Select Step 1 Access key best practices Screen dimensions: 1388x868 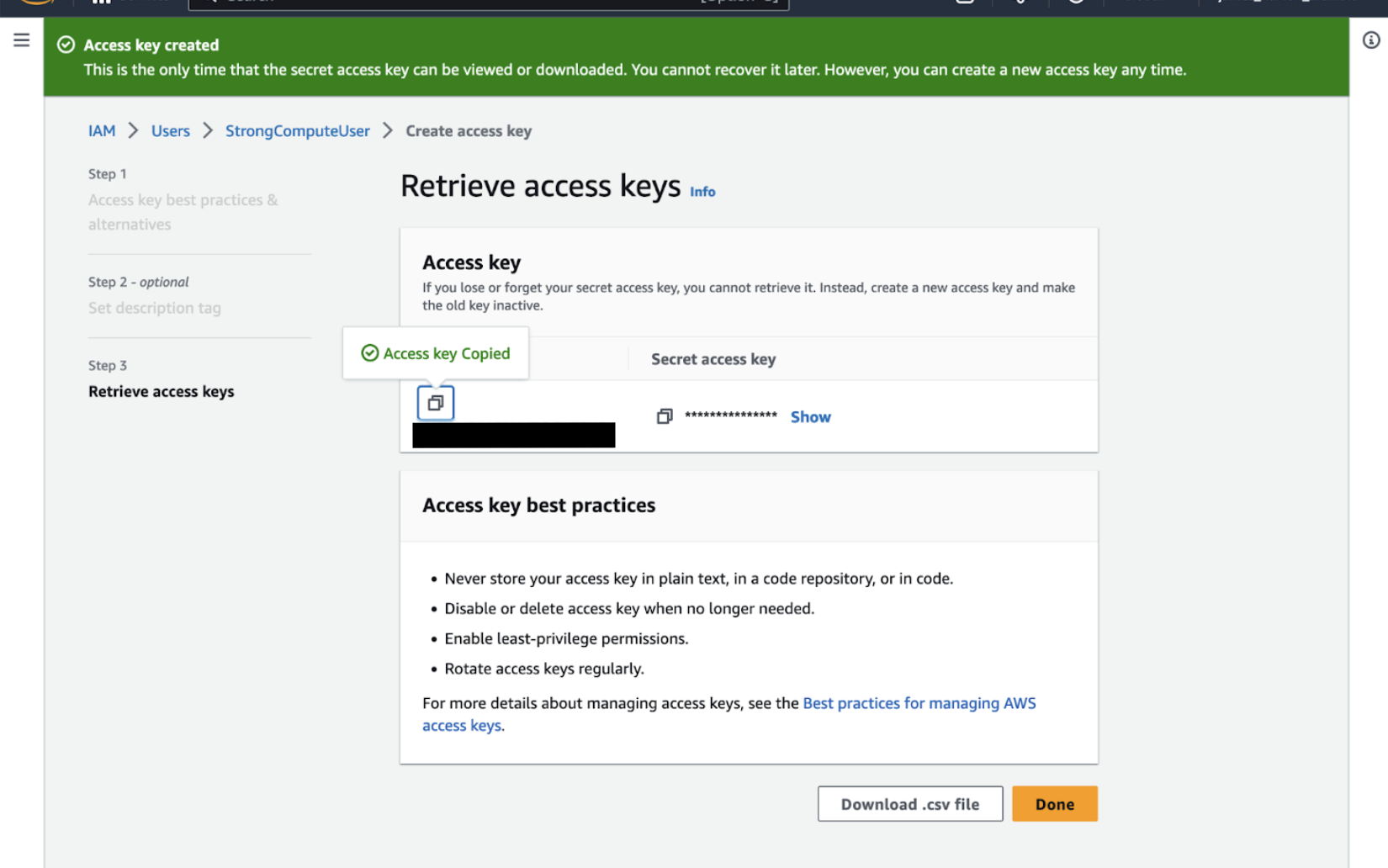(183, 211)
